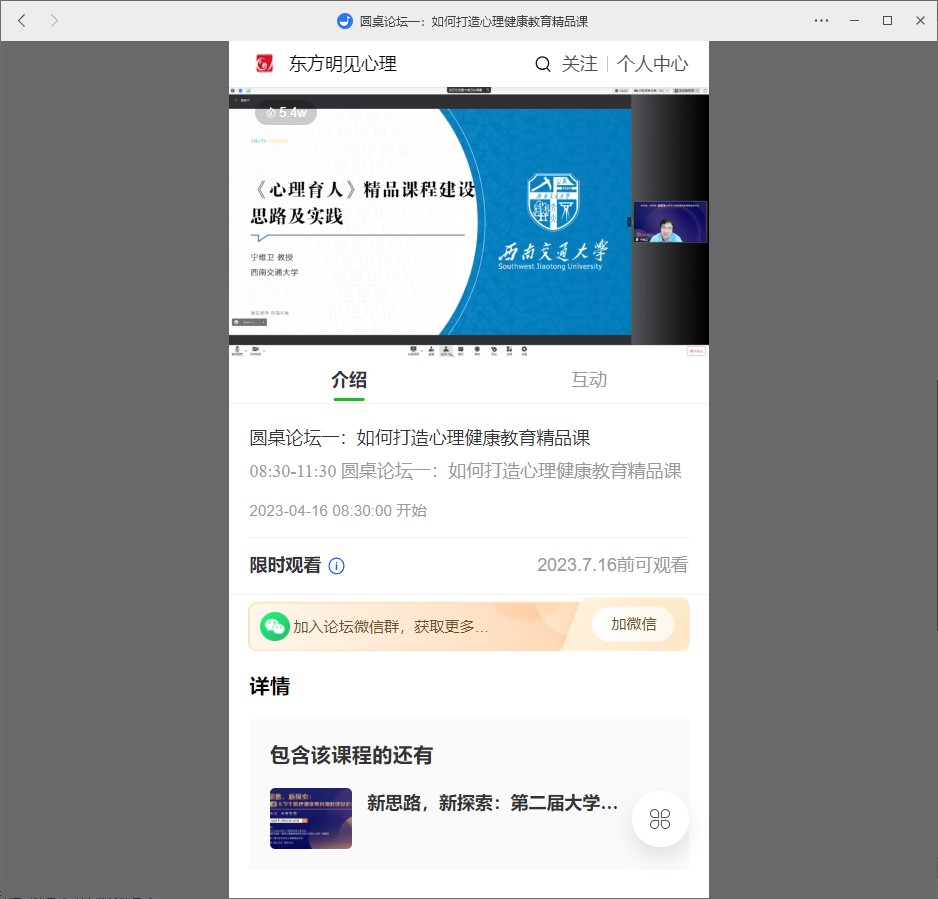Screen dimensions: 938x899
Task: Click the search magnifier icon
Action: point(543,64)
